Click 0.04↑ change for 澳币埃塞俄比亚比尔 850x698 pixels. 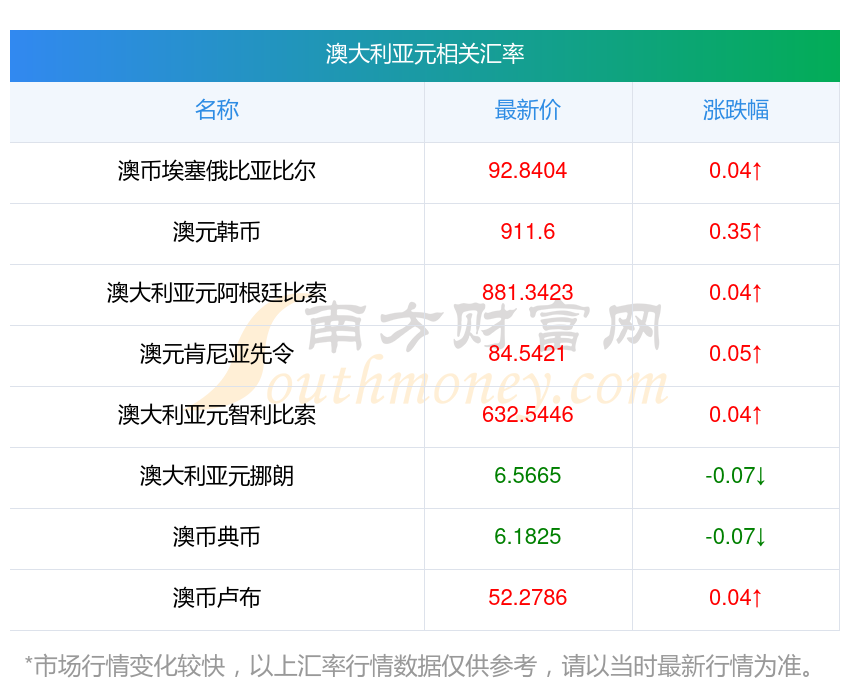pyautogui.click(x=736, y=171)
